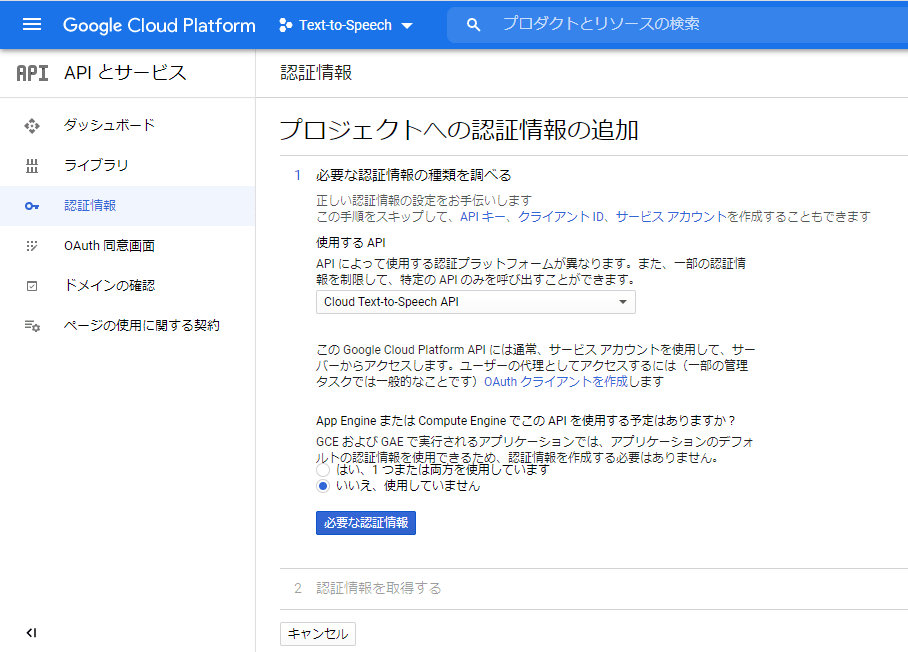This screenshot has height=652, width=908.
Task: Click the Text-to-Speech project icon
Action: point(285,25)
